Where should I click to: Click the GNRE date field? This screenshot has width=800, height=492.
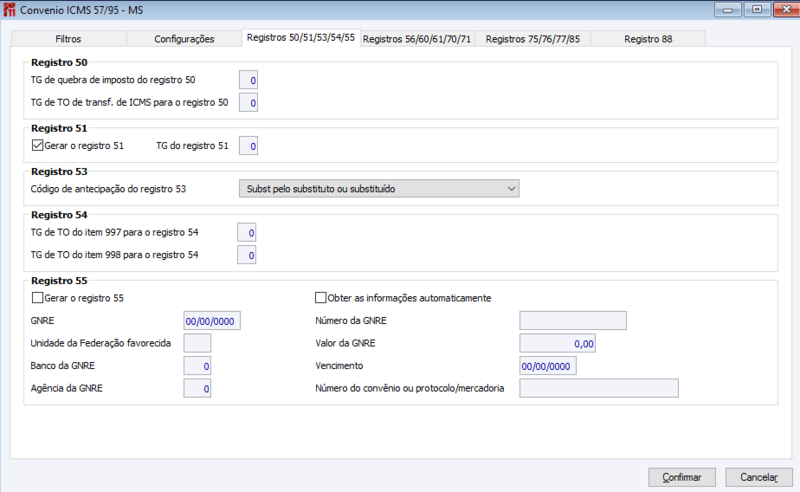click(212, 321)
